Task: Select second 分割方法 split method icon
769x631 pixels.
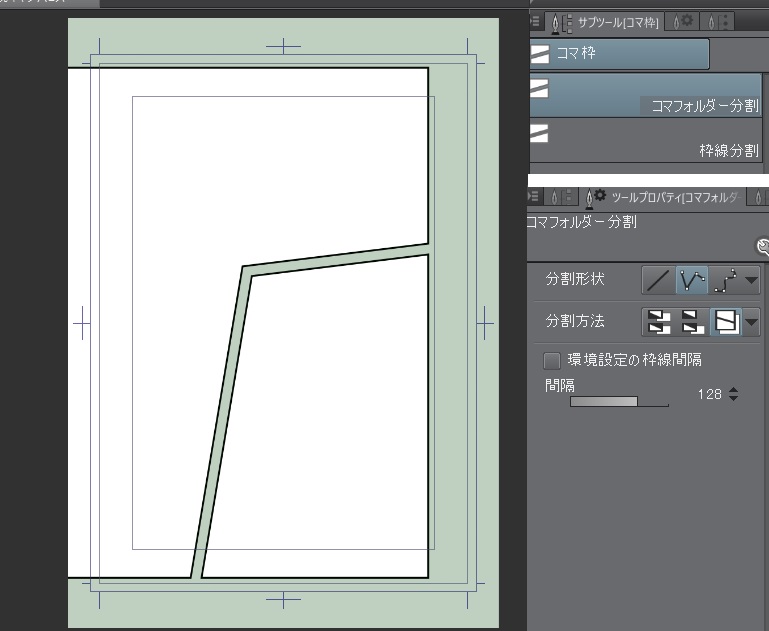Action: (x=692, y=322)
